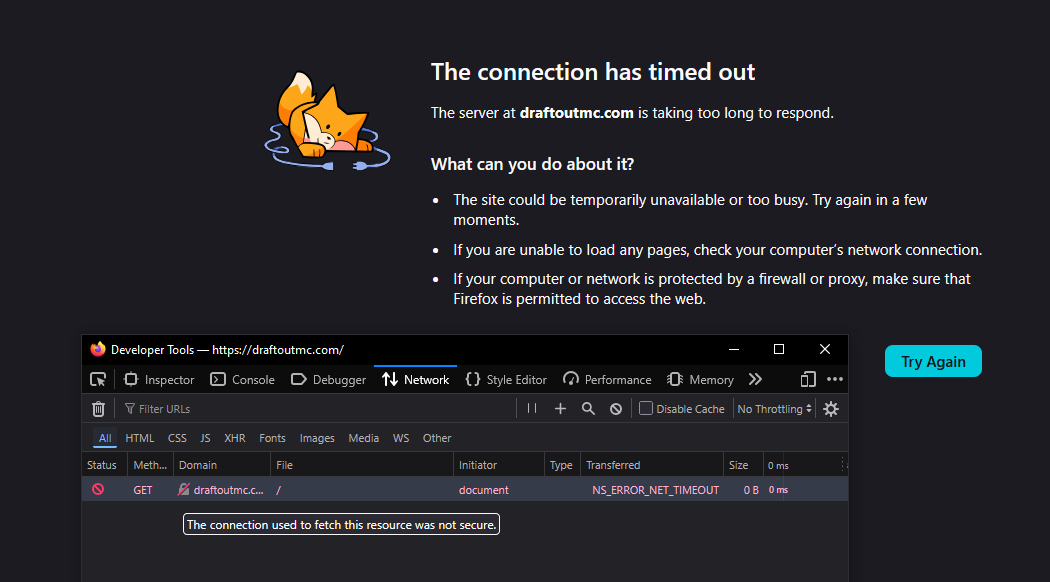Switch to the Performance tab
Viewport: 1050px width, 582px height.
(607, 380)
